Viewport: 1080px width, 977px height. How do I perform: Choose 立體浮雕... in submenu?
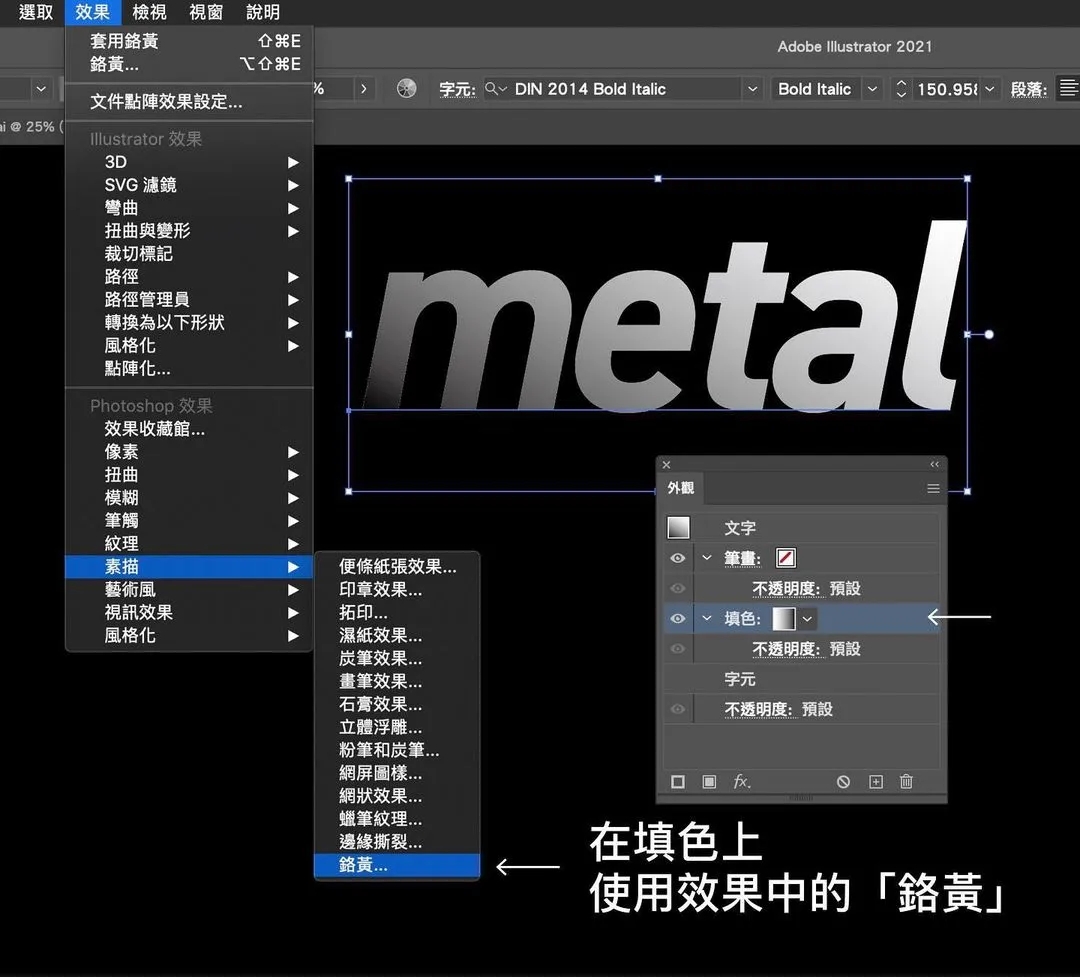pos(397,727)
